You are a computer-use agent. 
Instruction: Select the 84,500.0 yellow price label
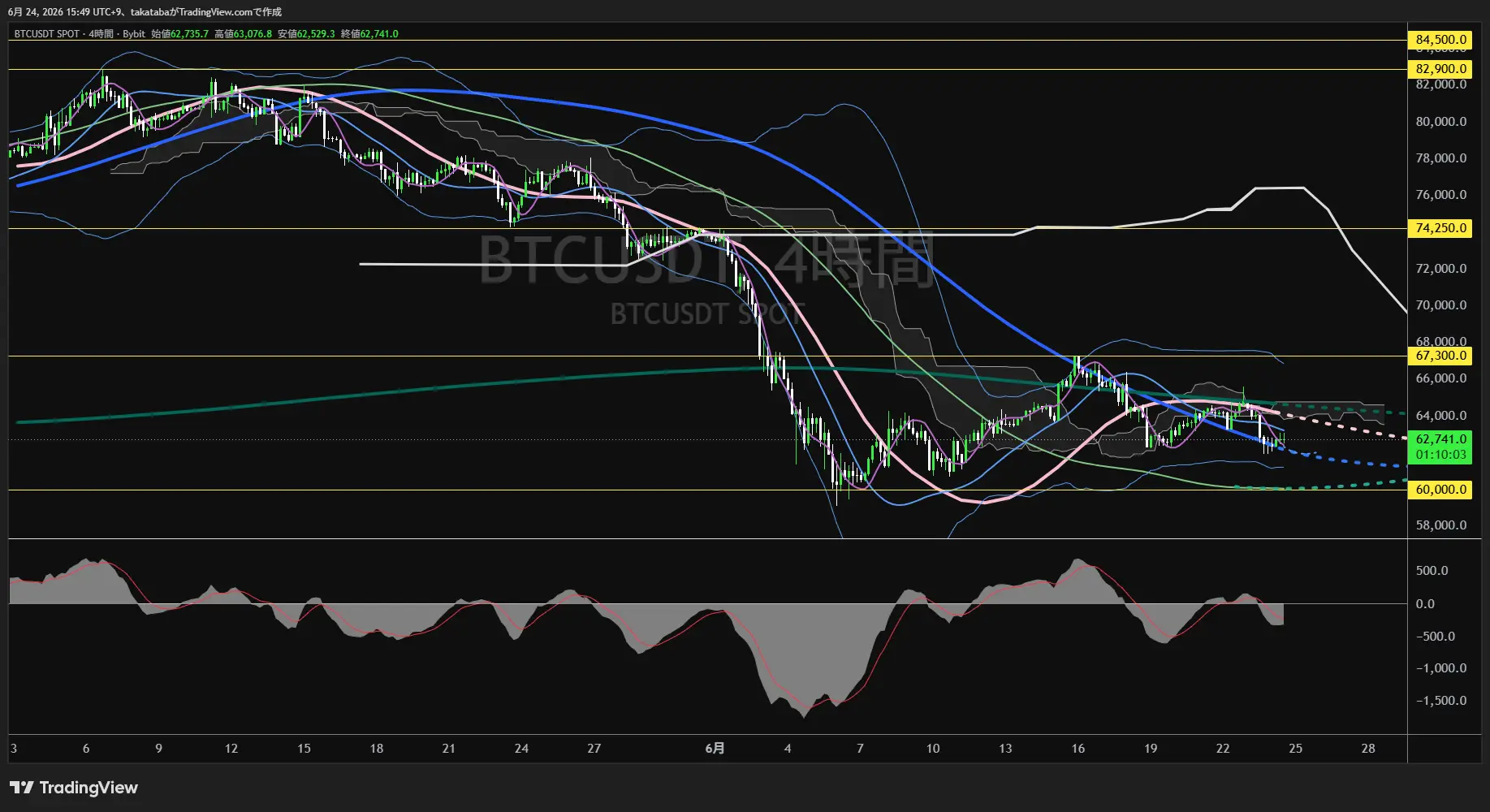(x=1440, y=40)
